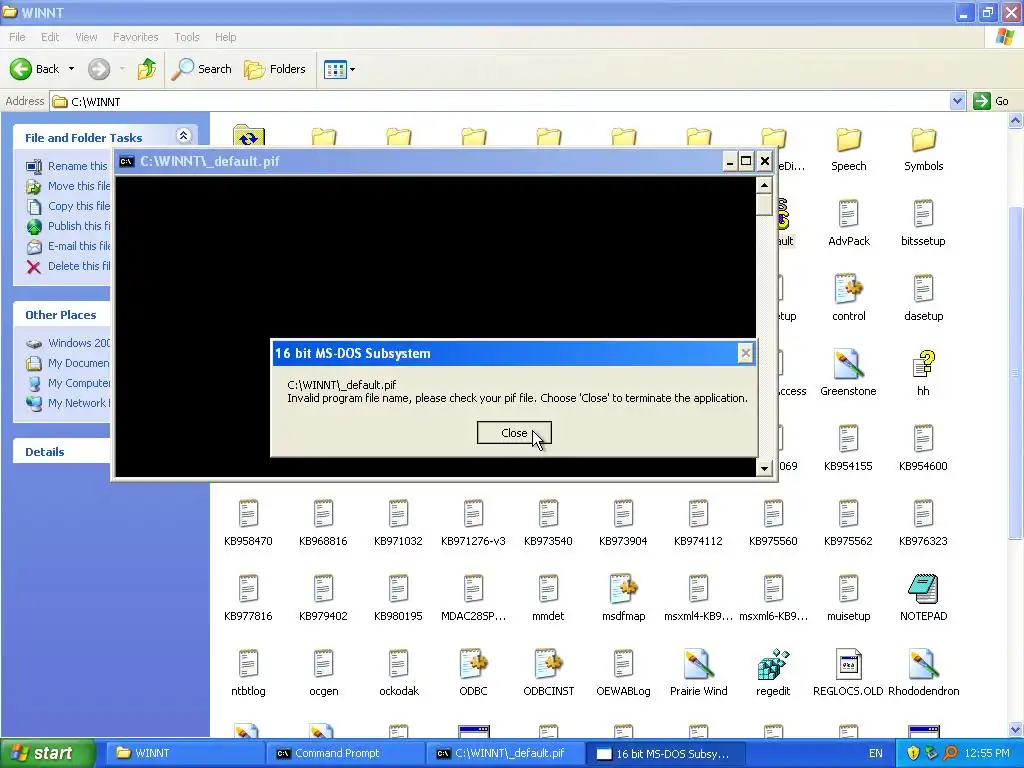Collapse the File and Folder Tasks panel
Screen dimensions: 1024x768
(x=184, y=135)
